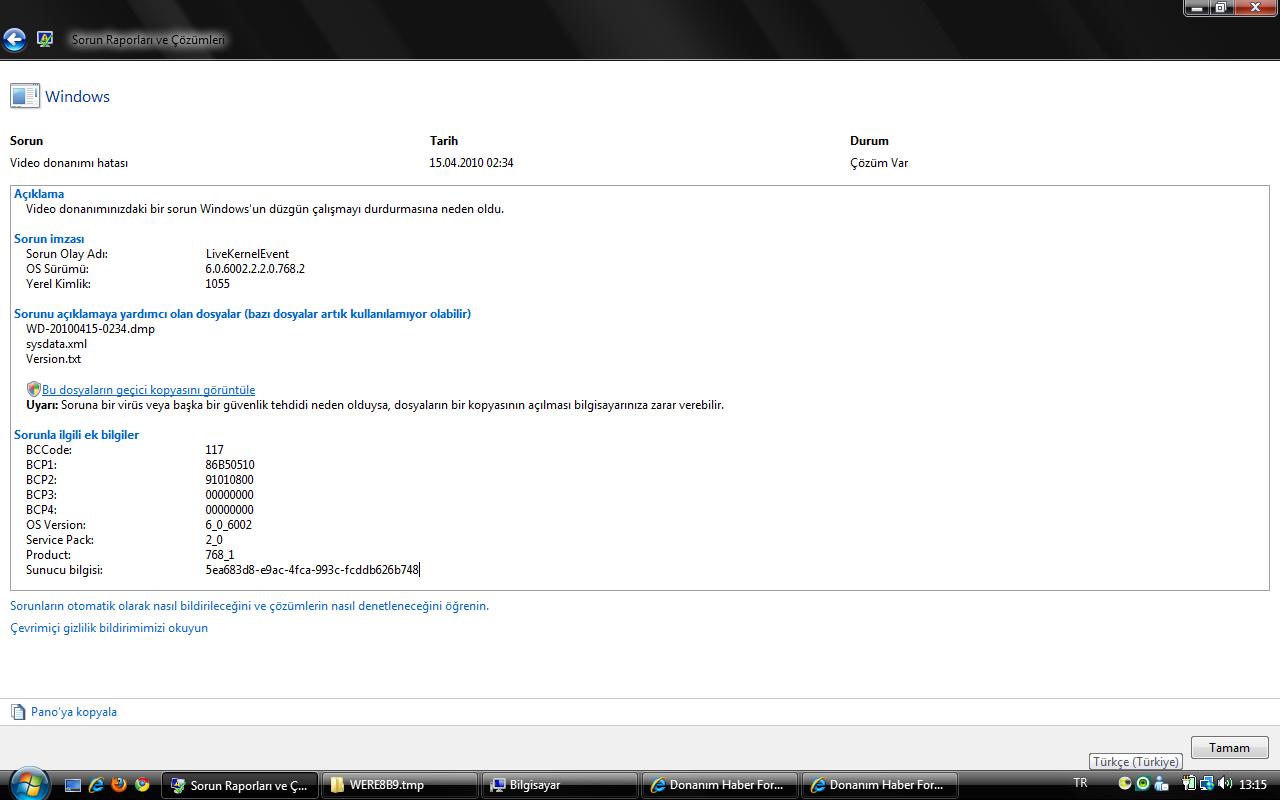This screenshot has height=800, width=1280.
Task: Click the yellow-green circular tray icon
Action: click(1125, 784)
